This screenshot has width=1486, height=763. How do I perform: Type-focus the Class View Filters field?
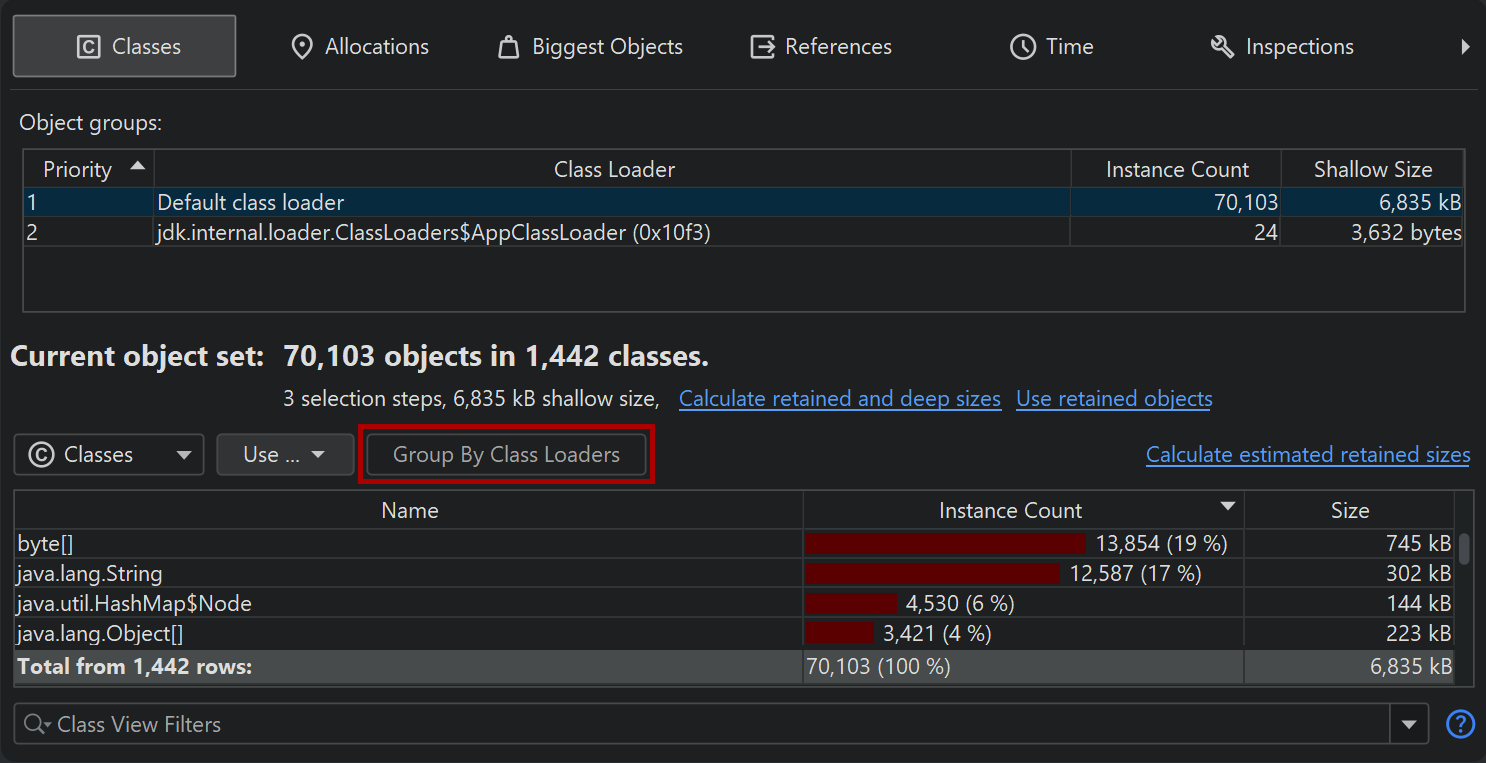pyautogui.click(x=700, y=725)
